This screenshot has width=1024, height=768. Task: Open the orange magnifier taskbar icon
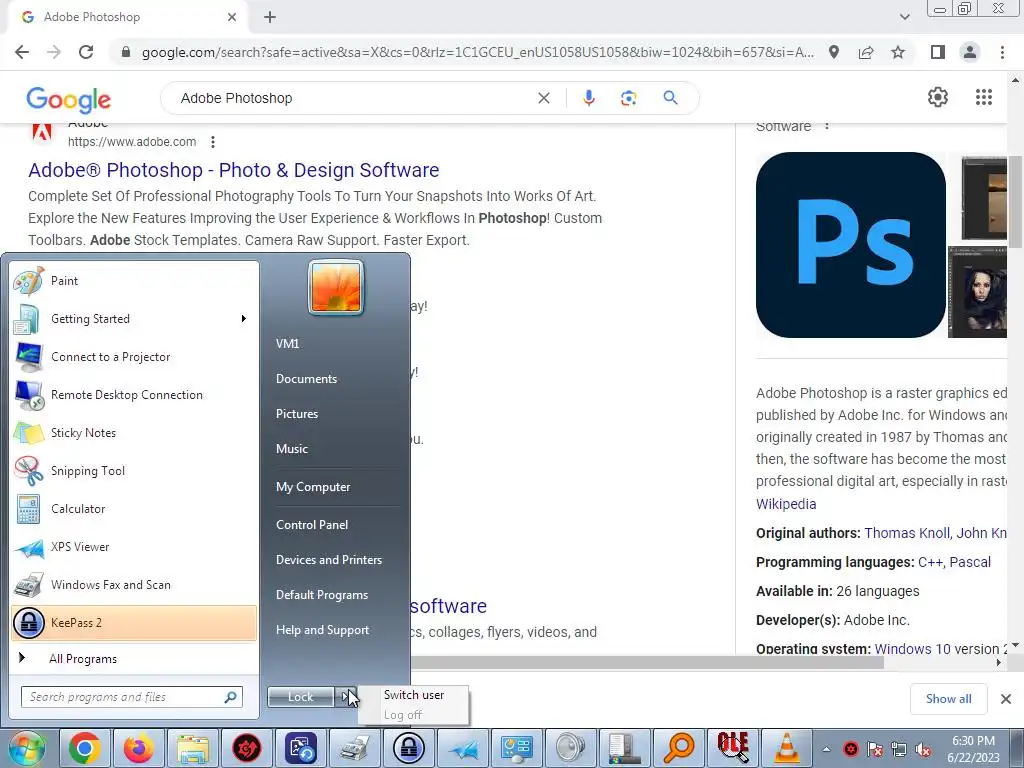(x=679, y=748)
